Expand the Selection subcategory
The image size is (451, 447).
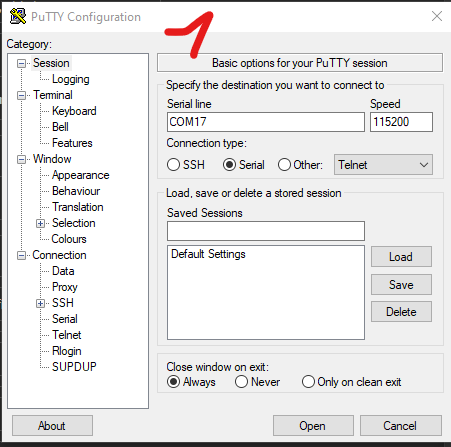(40, 223)
